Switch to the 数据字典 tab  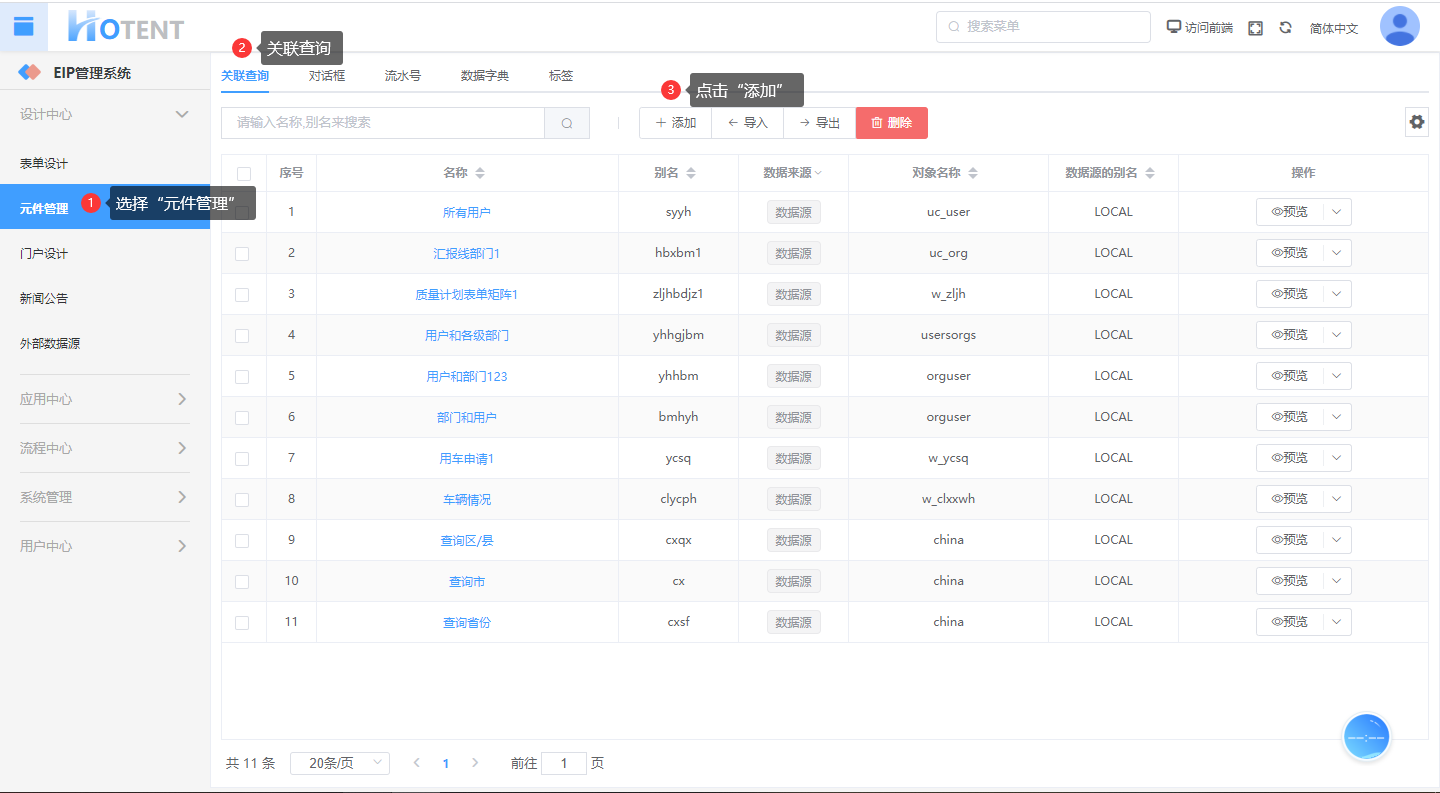coord(485,76)
